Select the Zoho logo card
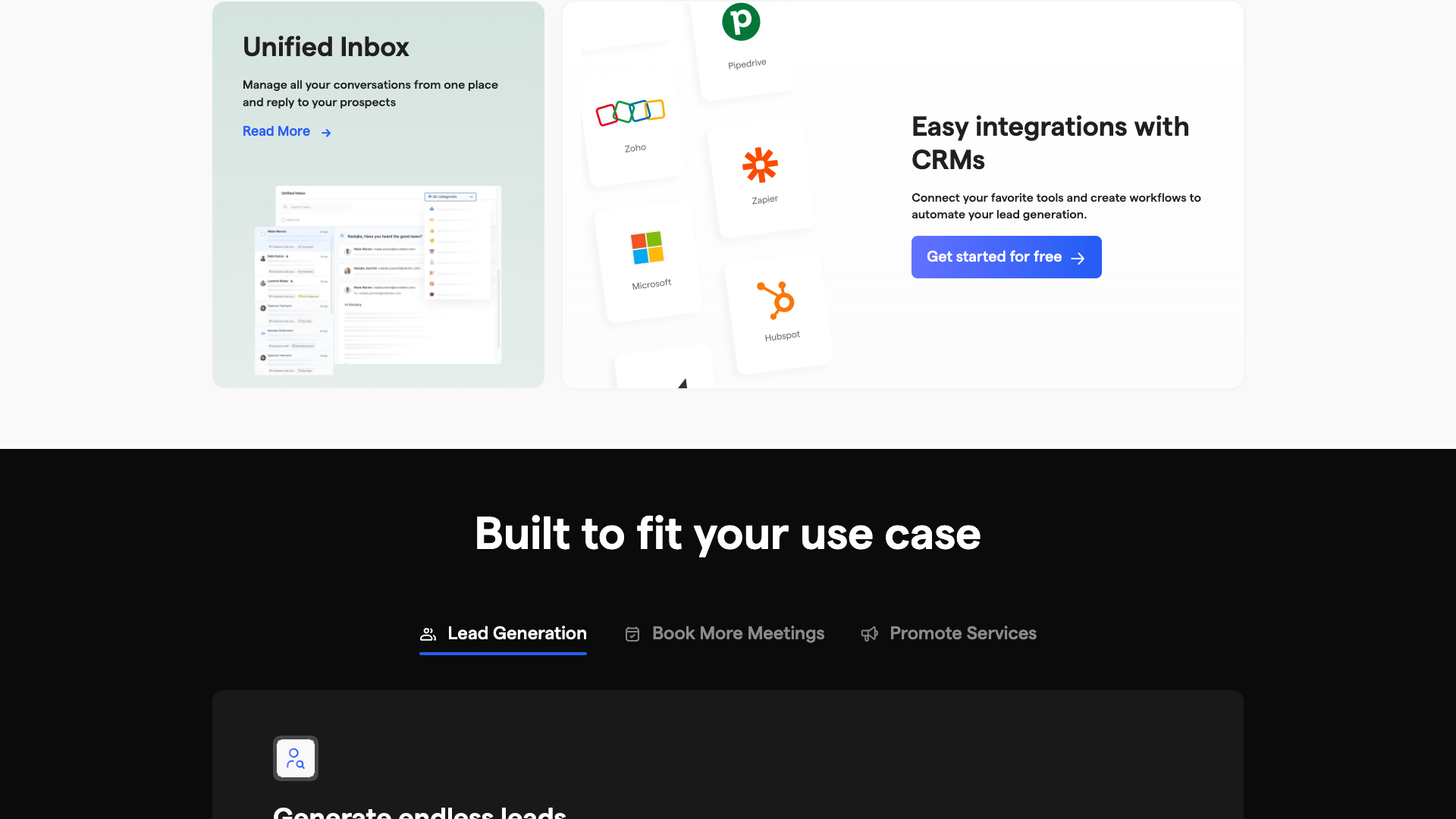Image resolution: width=1456 pixels, height=819 pixels. point(632,112)
